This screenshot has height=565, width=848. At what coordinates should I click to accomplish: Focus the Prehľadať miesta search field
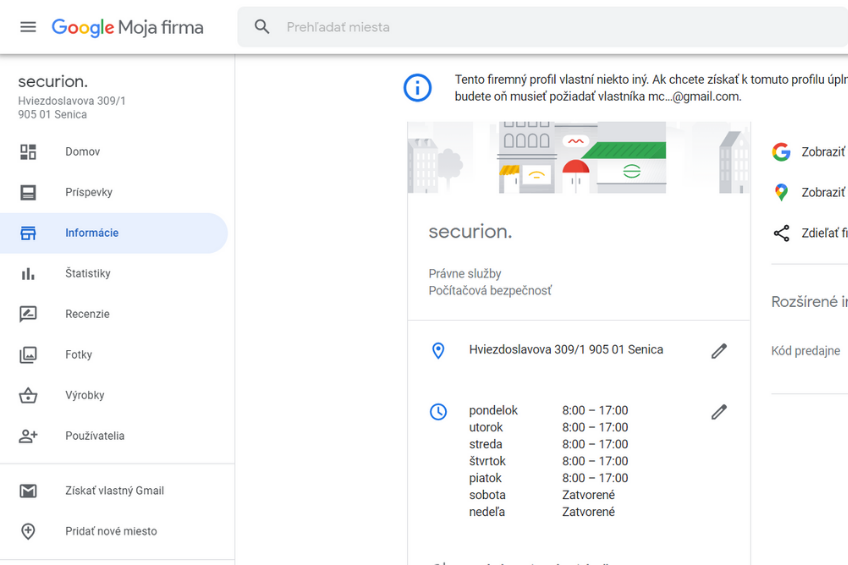coord(542,27)
